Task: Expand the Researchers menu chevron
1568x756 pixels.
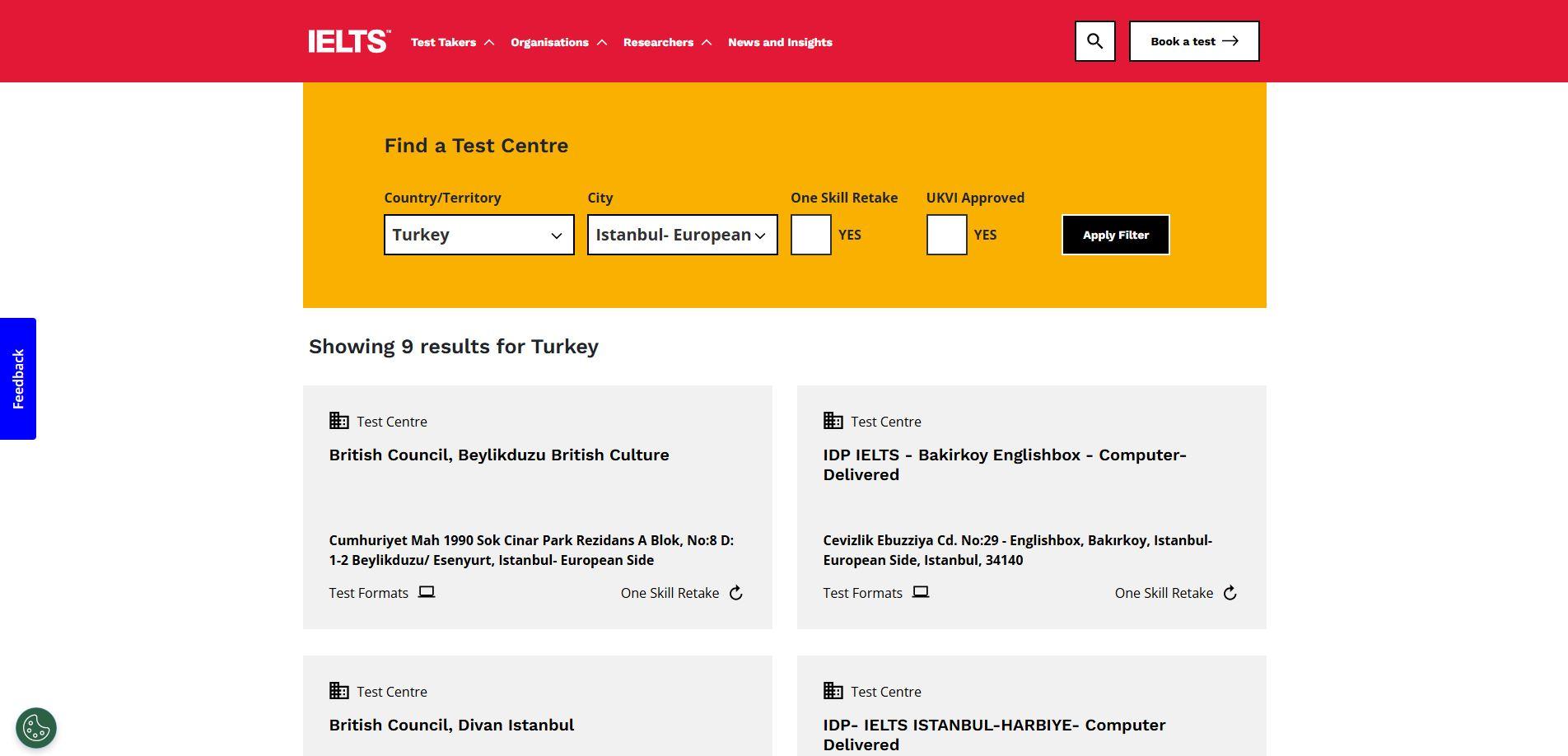Action: 707,43
